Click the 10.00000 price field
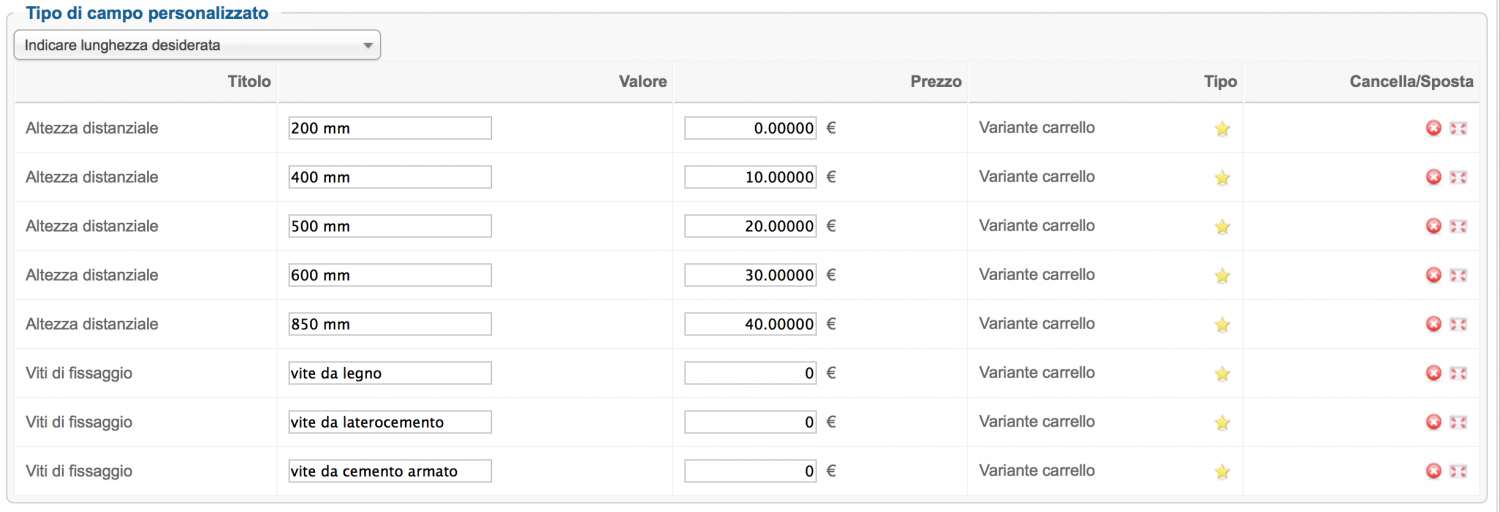 [750, 177]
